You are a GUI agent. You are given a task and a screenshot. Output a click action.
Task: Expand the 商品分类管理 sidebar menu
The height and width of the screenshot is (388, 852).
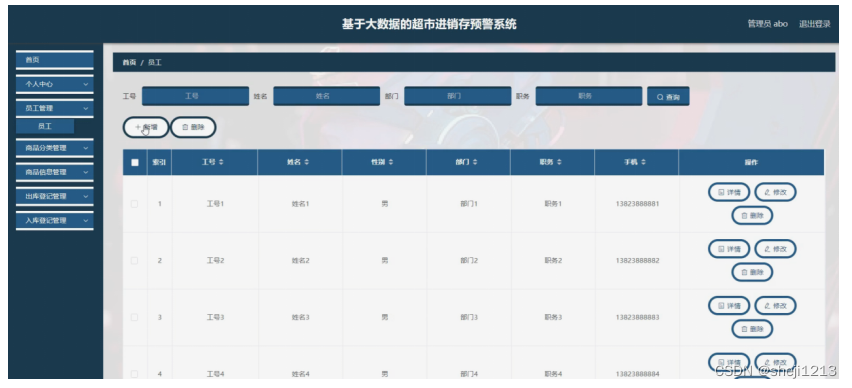click(x=54, y=148)
